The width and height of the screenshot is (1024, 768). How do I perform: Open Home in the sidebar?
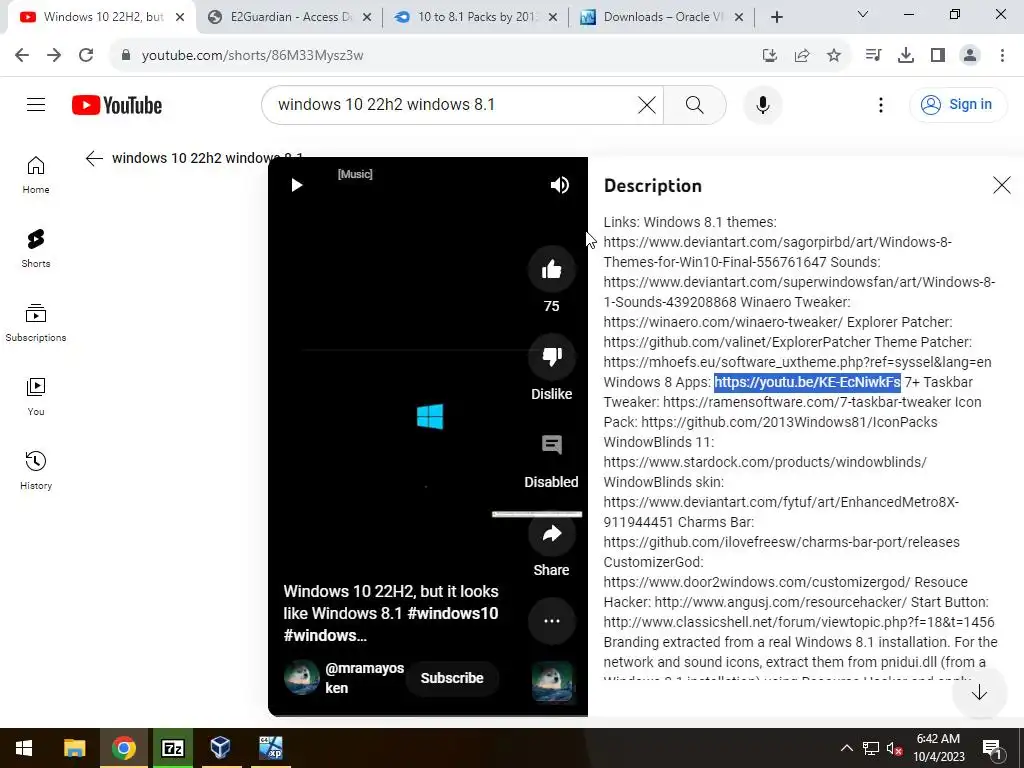tap(36, 175)
